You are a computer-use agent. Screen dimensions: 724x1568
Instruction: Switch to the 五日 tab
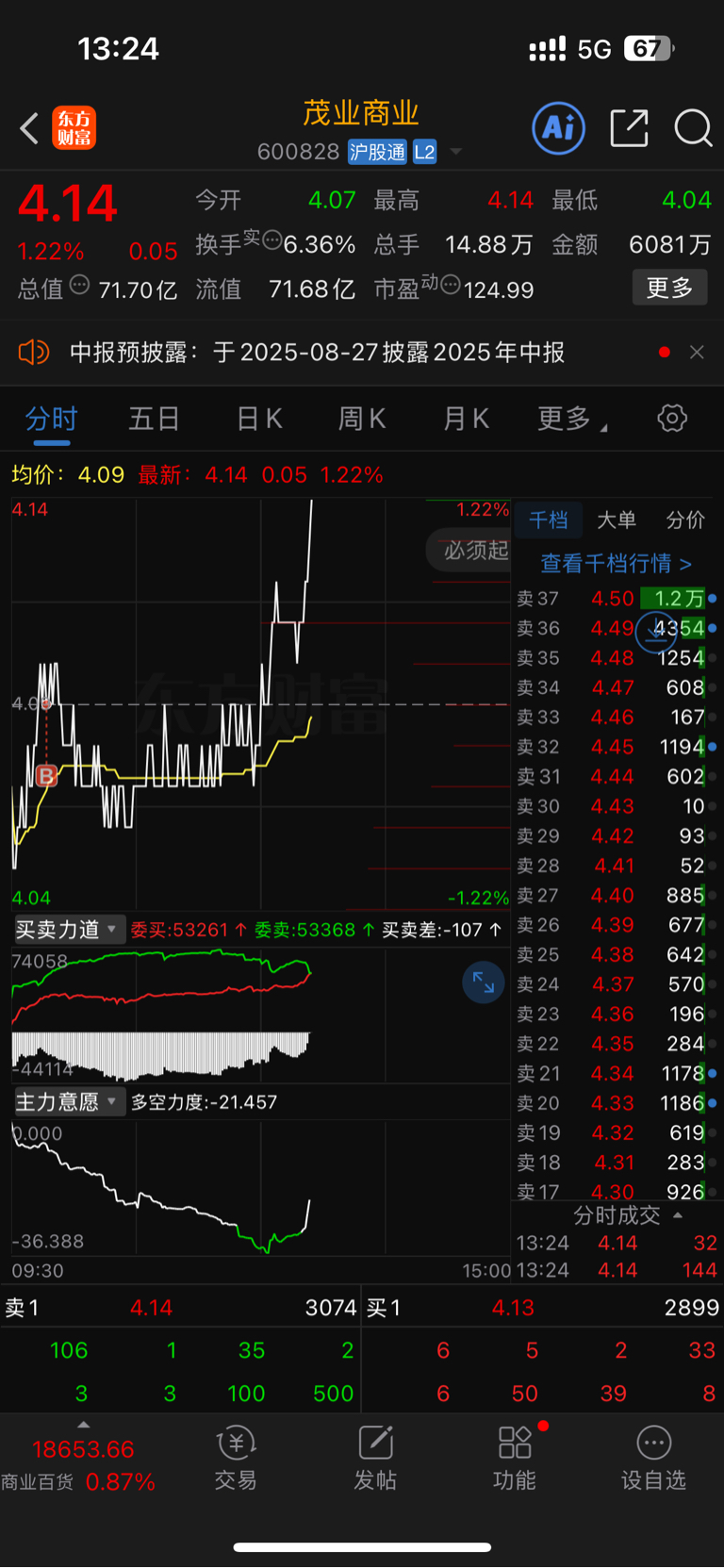(x=154, y=419)
